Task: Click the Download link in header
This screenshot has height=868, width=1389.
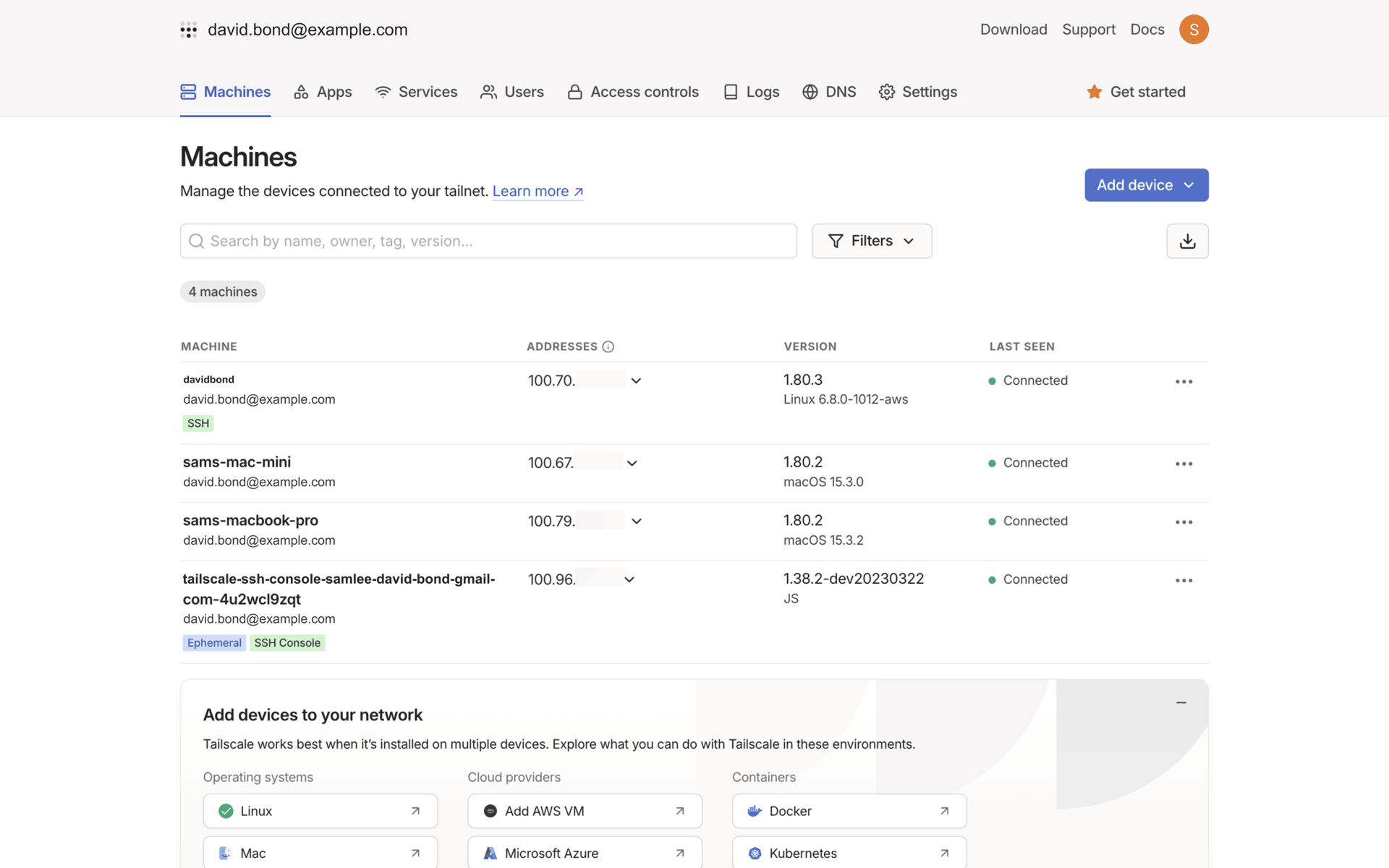Action: 1014,30
